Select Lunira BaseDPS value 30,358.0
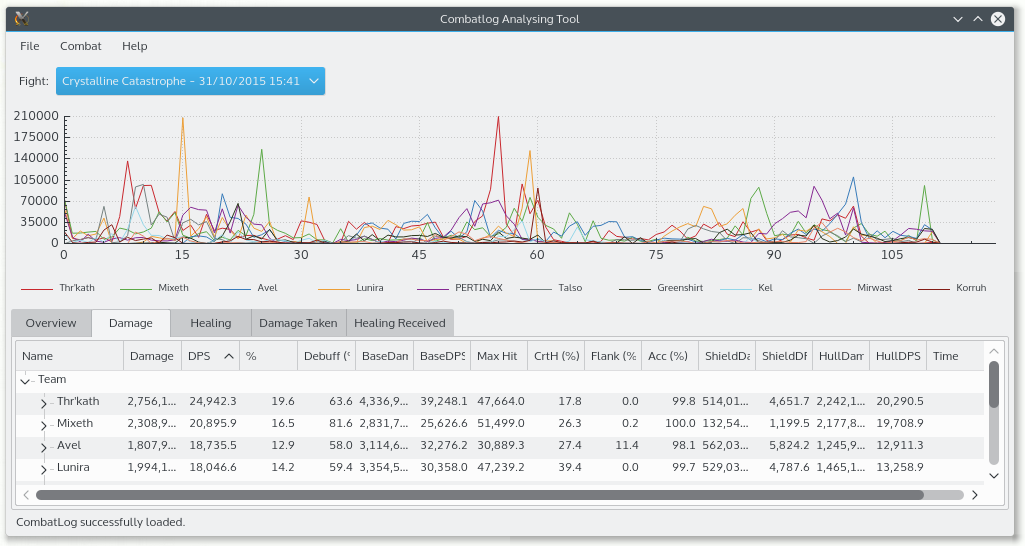1025x546 pixels. [x=444, y=467]
